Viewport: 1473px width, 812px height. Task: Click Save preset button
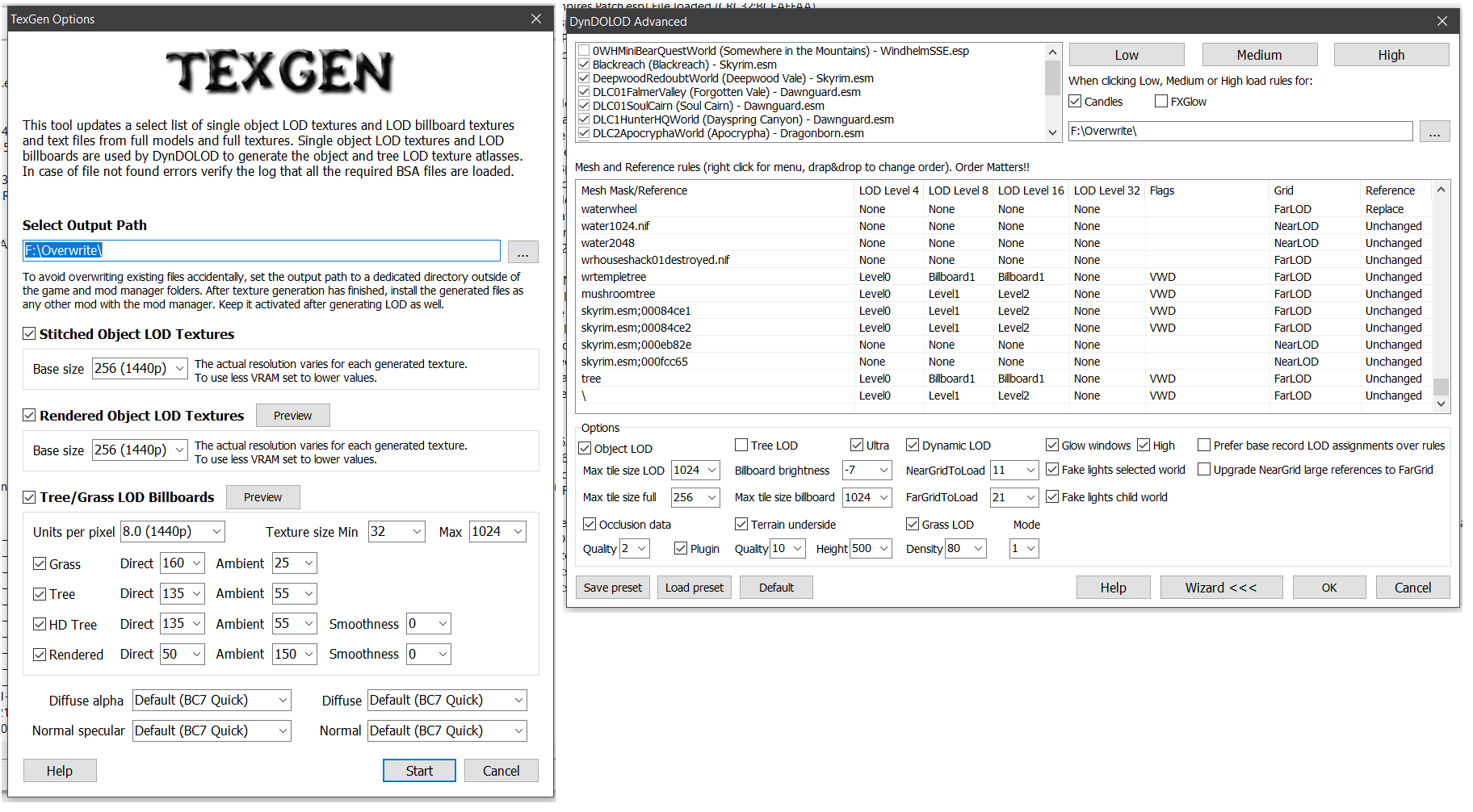click(613, 588)
